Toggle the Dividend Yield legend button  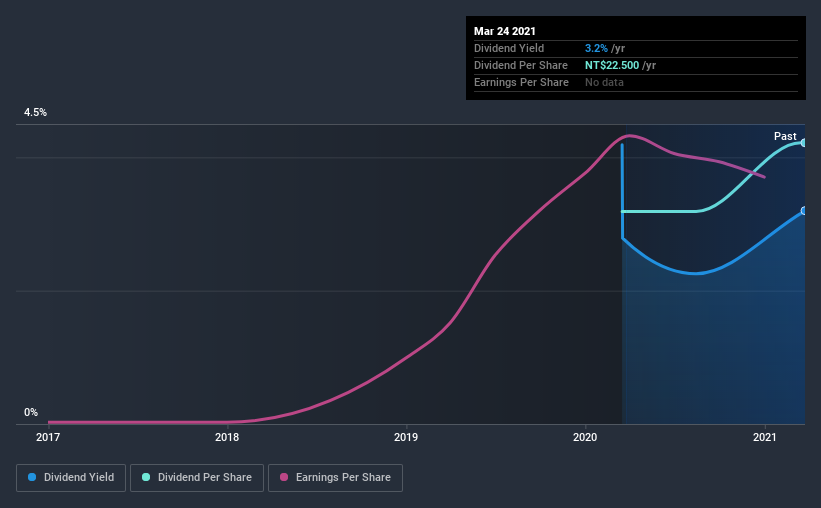[71, 478]
